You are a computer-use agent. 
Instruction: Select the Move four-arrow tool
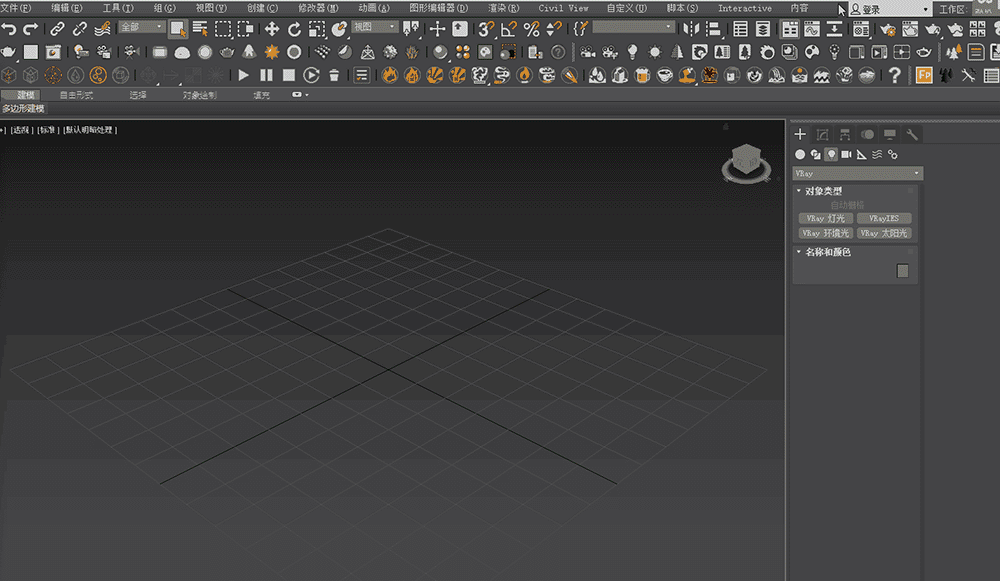[x=272, y=29]
